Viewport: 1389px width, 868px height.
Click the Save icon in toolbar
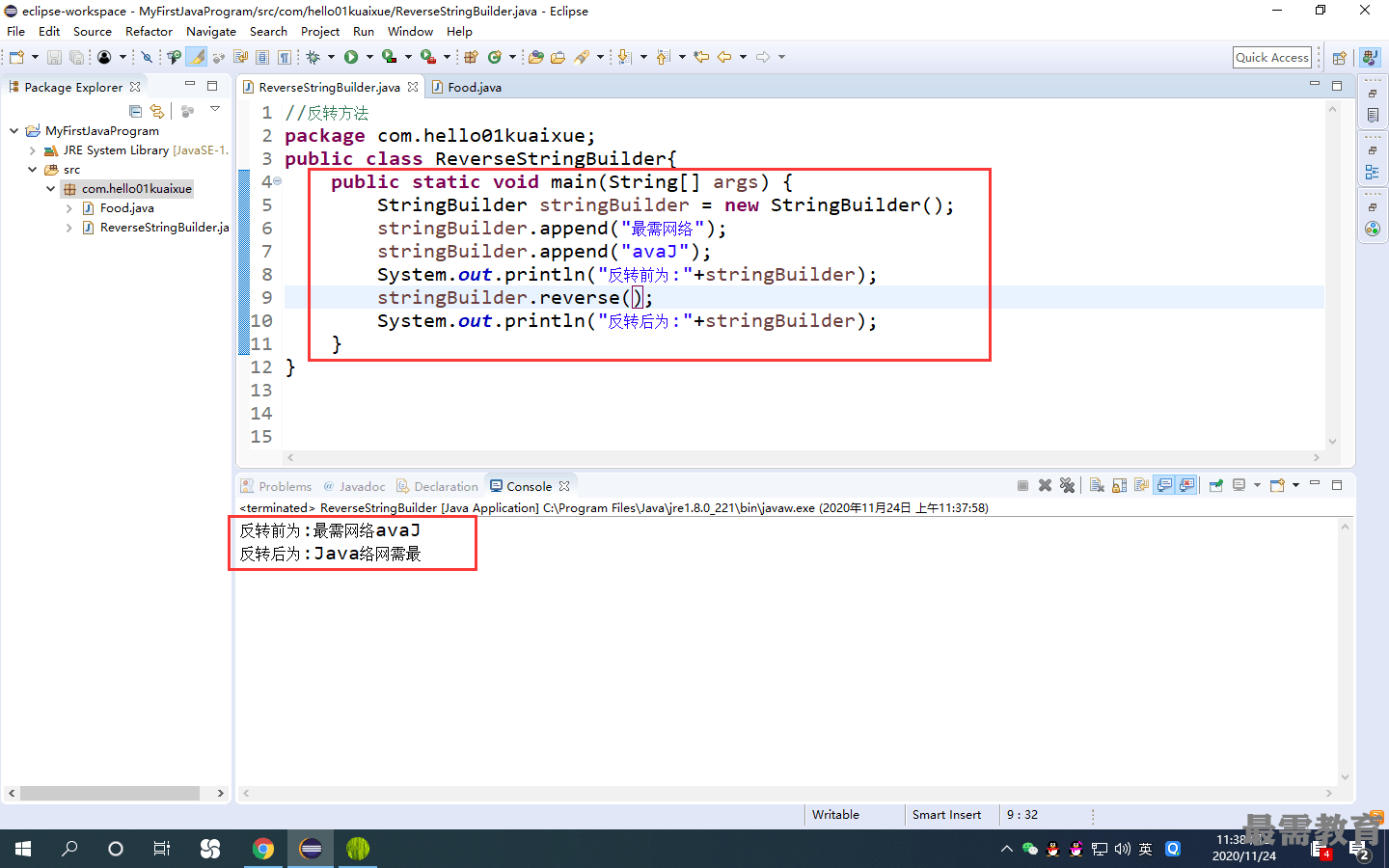point(54,57)
